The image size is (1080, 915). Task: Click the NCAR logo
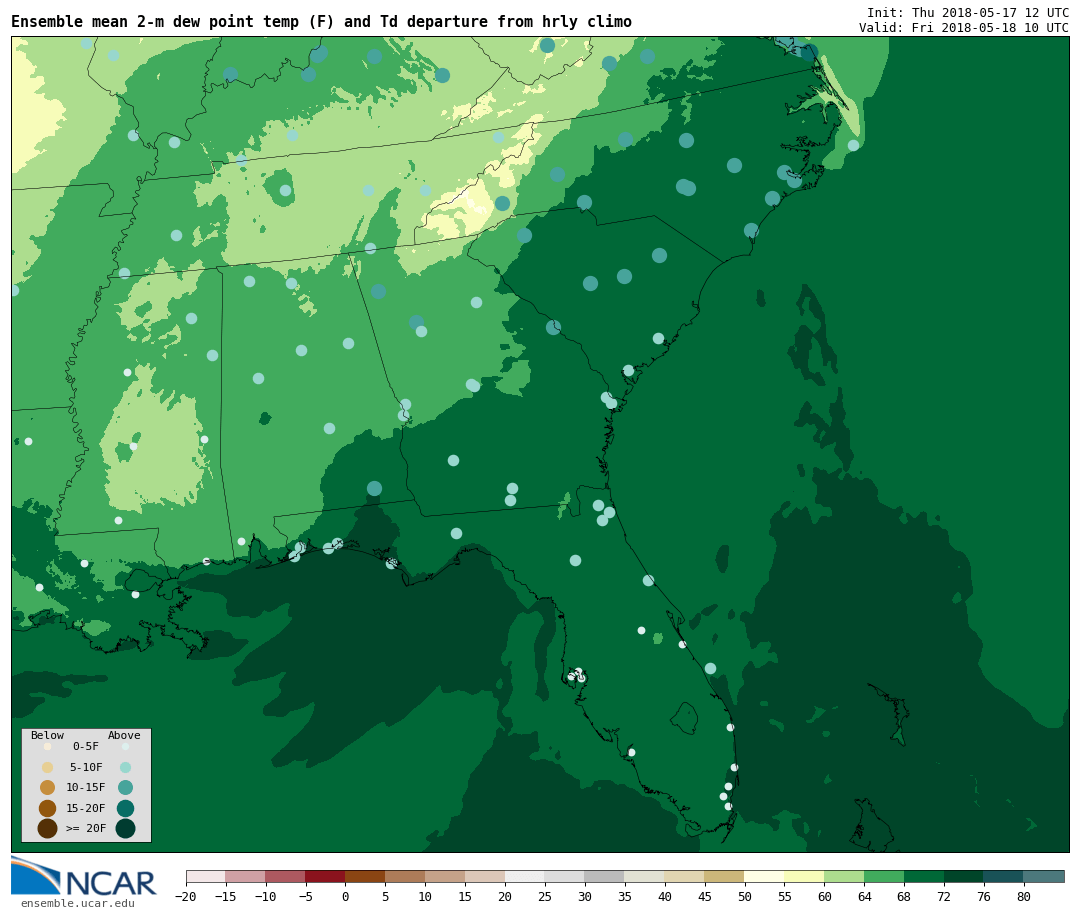tap(84, 877)
